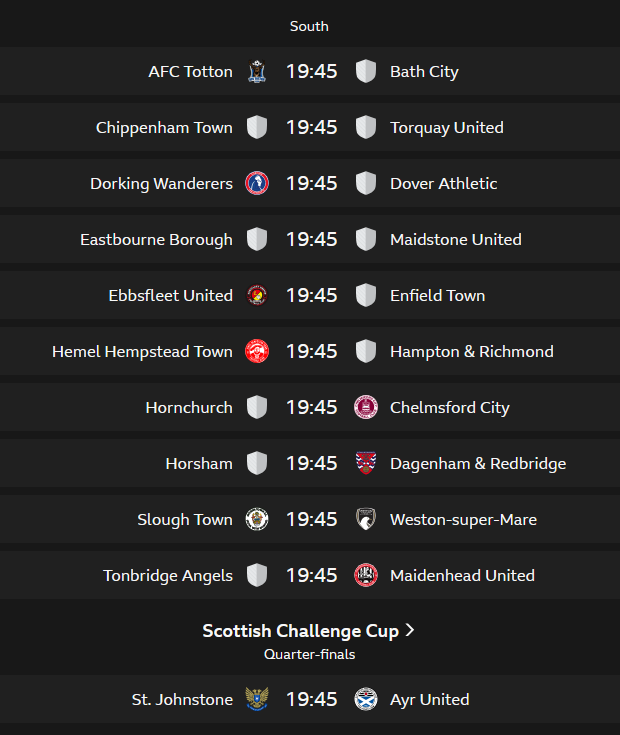Select the Eastbourne Borough v Maidstone United match
The image size is (620, 735).
[x=311, y=239]
